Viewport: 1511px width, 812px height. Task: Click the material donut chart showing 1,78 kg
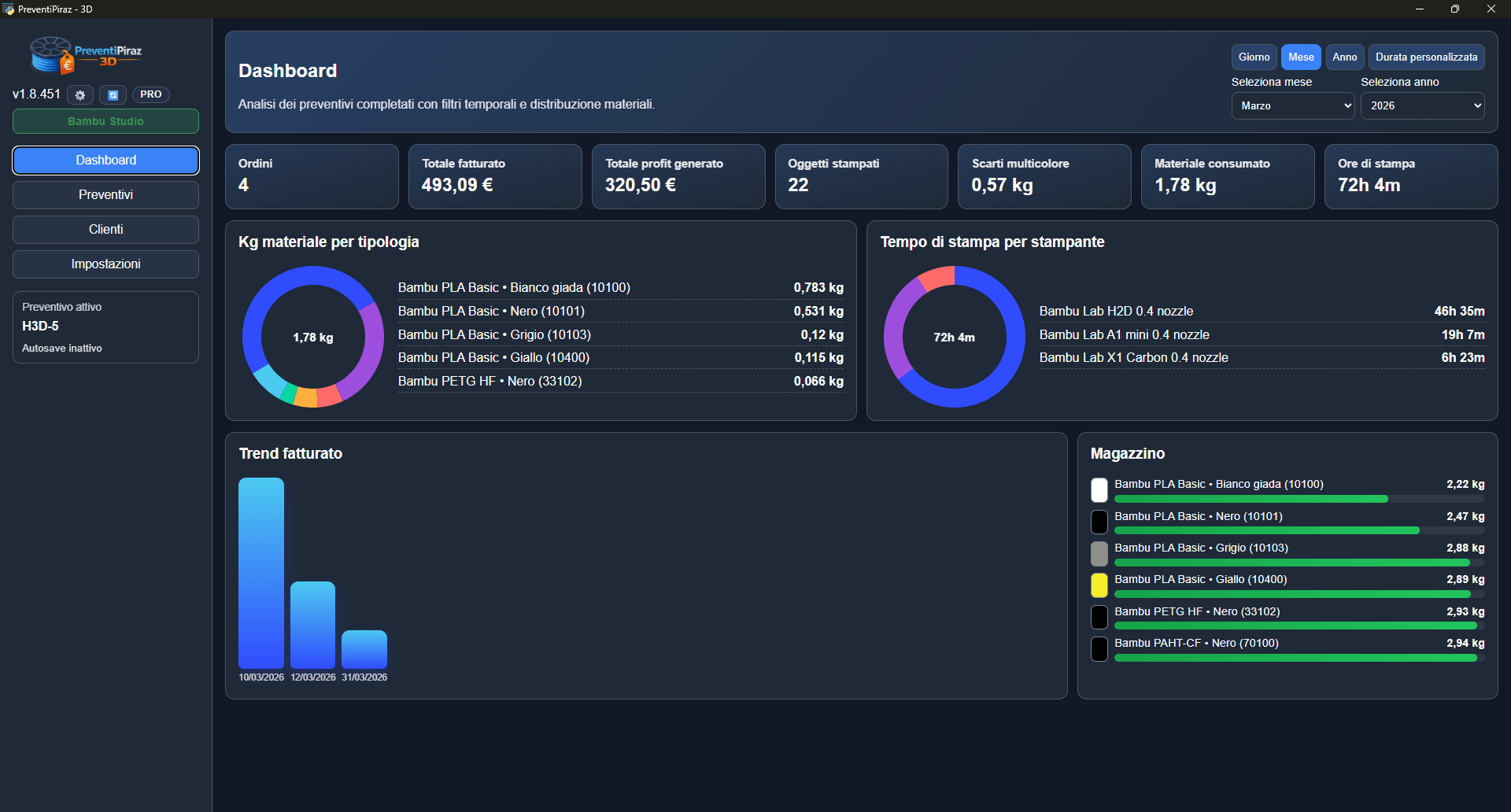(x=313, y=337)
